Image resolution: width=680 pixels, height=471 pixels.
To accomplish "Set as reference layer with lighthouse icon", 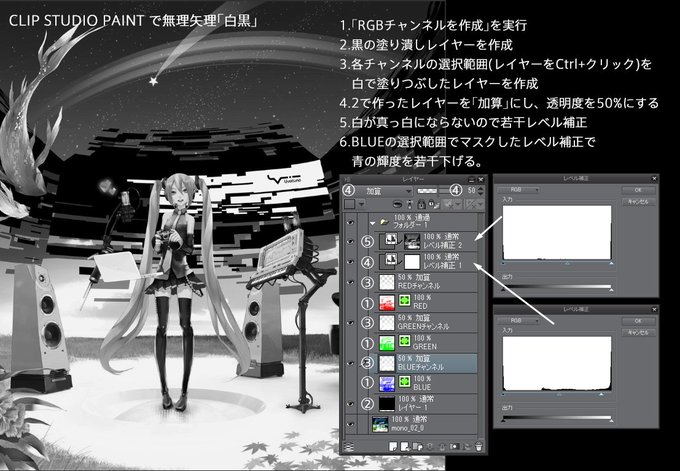I will [x=409, y=204].
